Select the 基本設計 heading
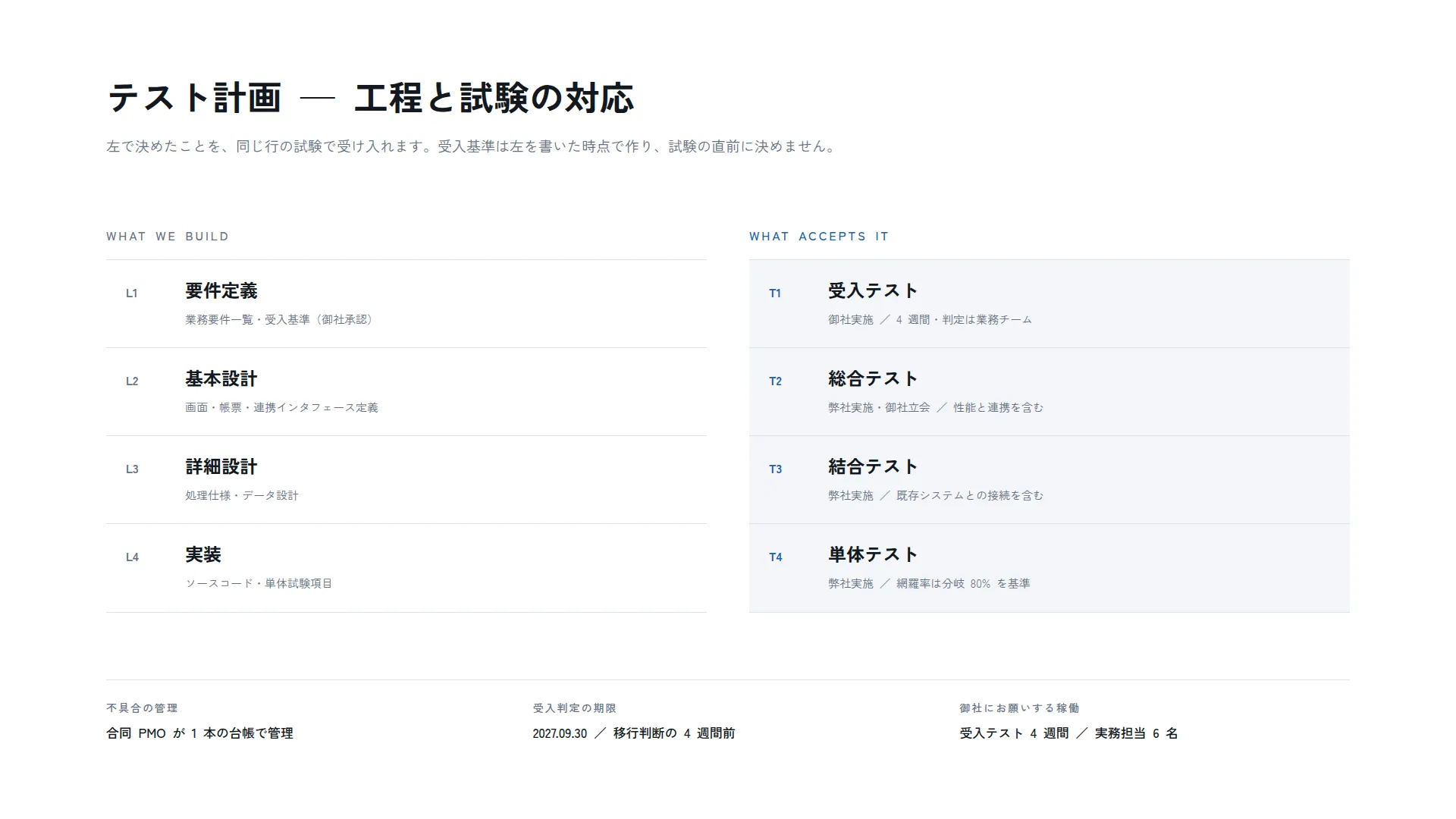The image size is (1456, 819). 221,378
